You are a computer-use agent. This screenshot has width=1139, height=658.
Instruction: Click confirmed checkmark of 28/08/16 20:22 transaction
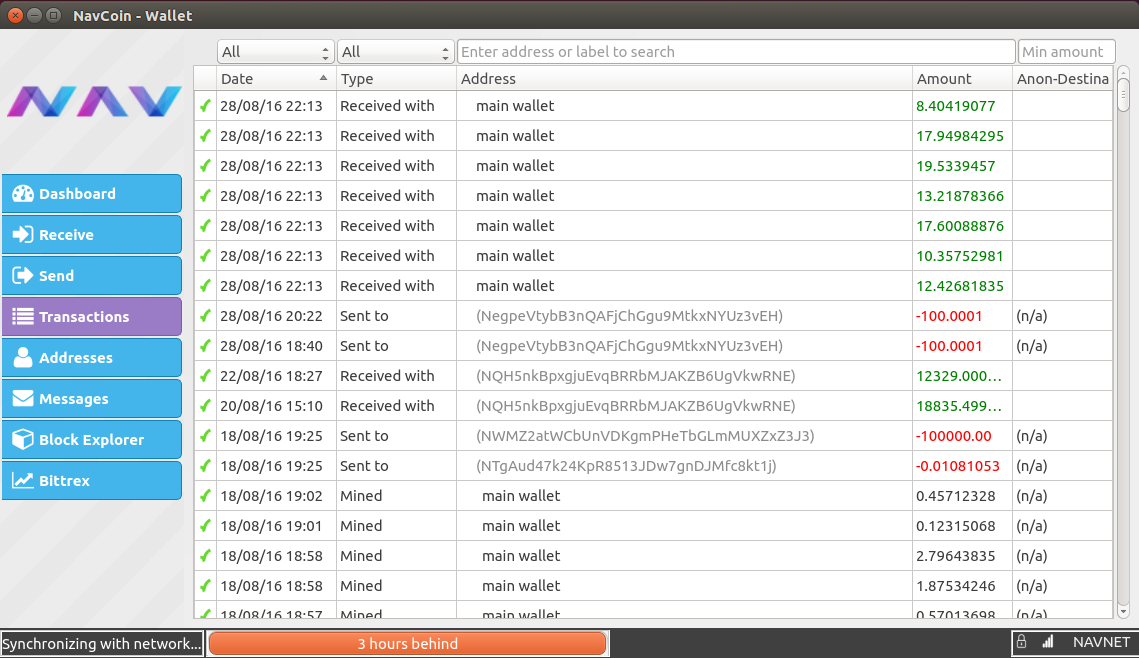206,316
